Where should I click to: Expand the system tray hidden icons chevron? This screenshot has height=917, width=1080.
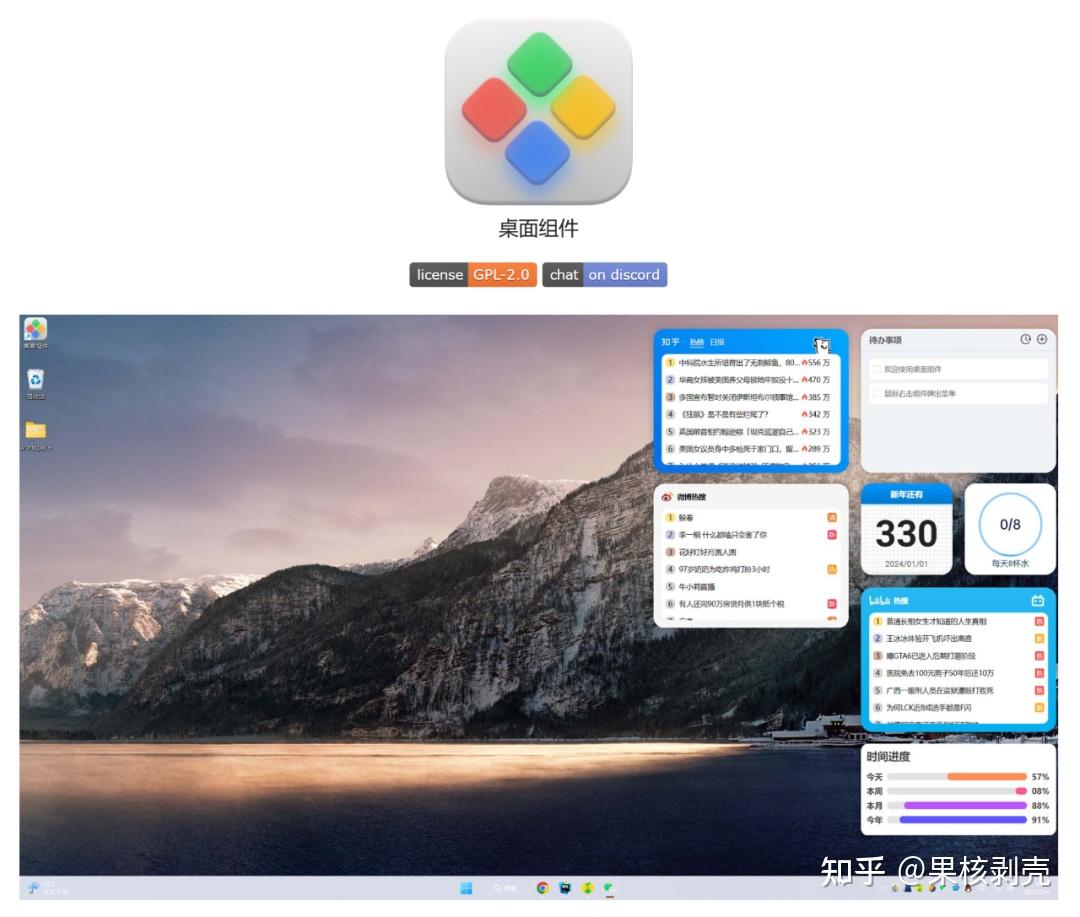point(882,888)
